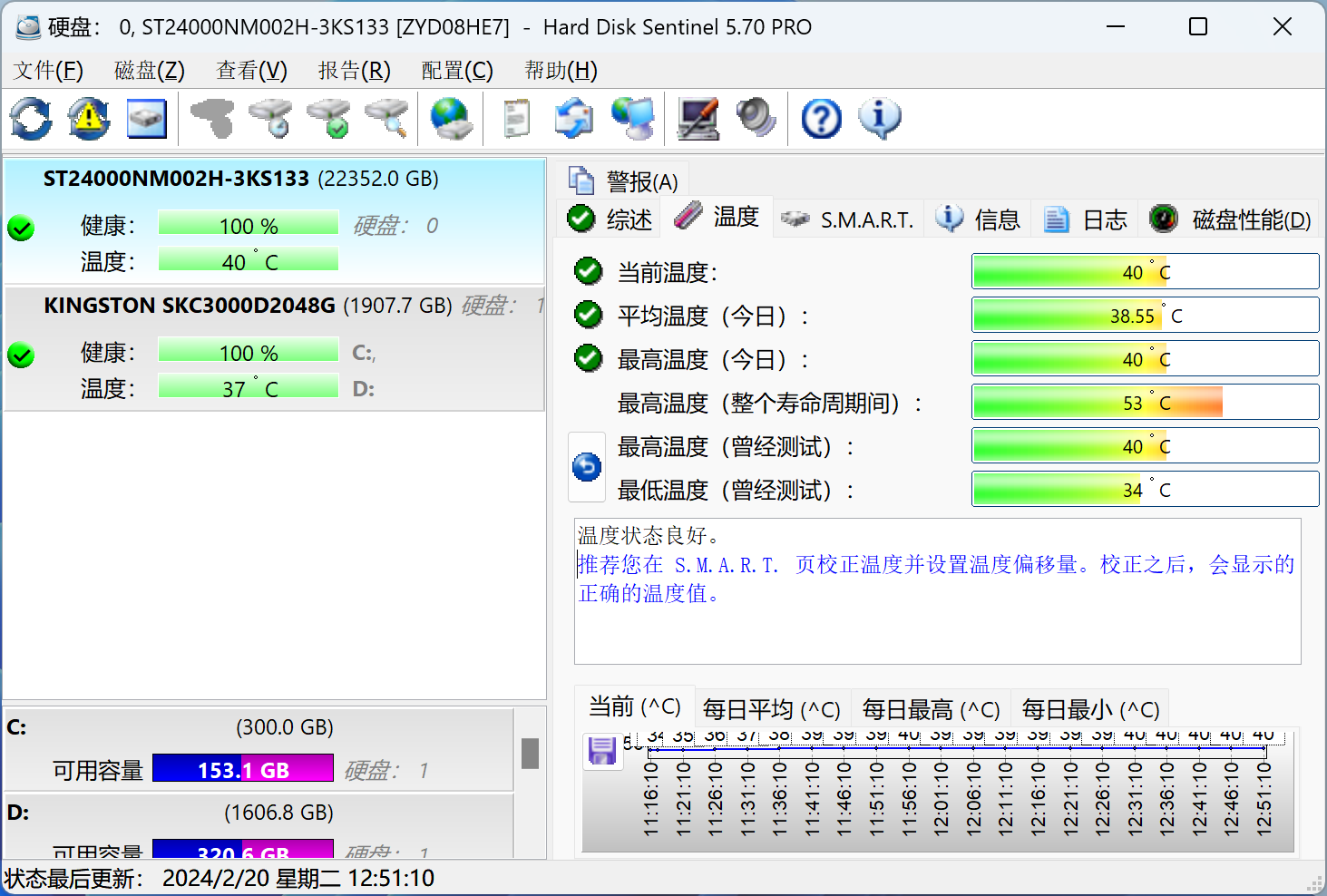Click the 当前温度 40 °C gauge bar

[x=1145, y=270]
